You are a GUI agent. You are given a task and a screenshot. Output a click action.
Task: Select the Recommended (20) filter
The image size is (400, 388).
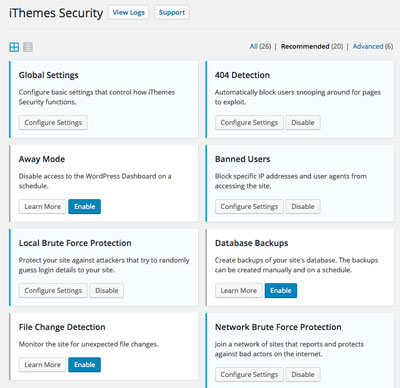click(312, 46)
